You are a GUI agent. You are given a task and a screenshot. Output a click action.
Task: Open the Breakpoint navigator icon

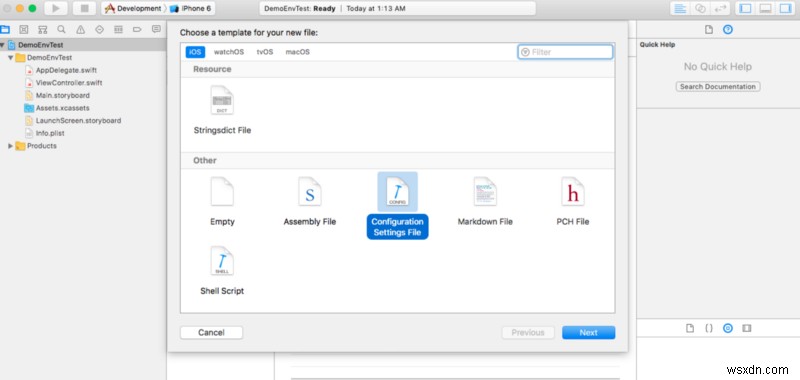(137, 30)
